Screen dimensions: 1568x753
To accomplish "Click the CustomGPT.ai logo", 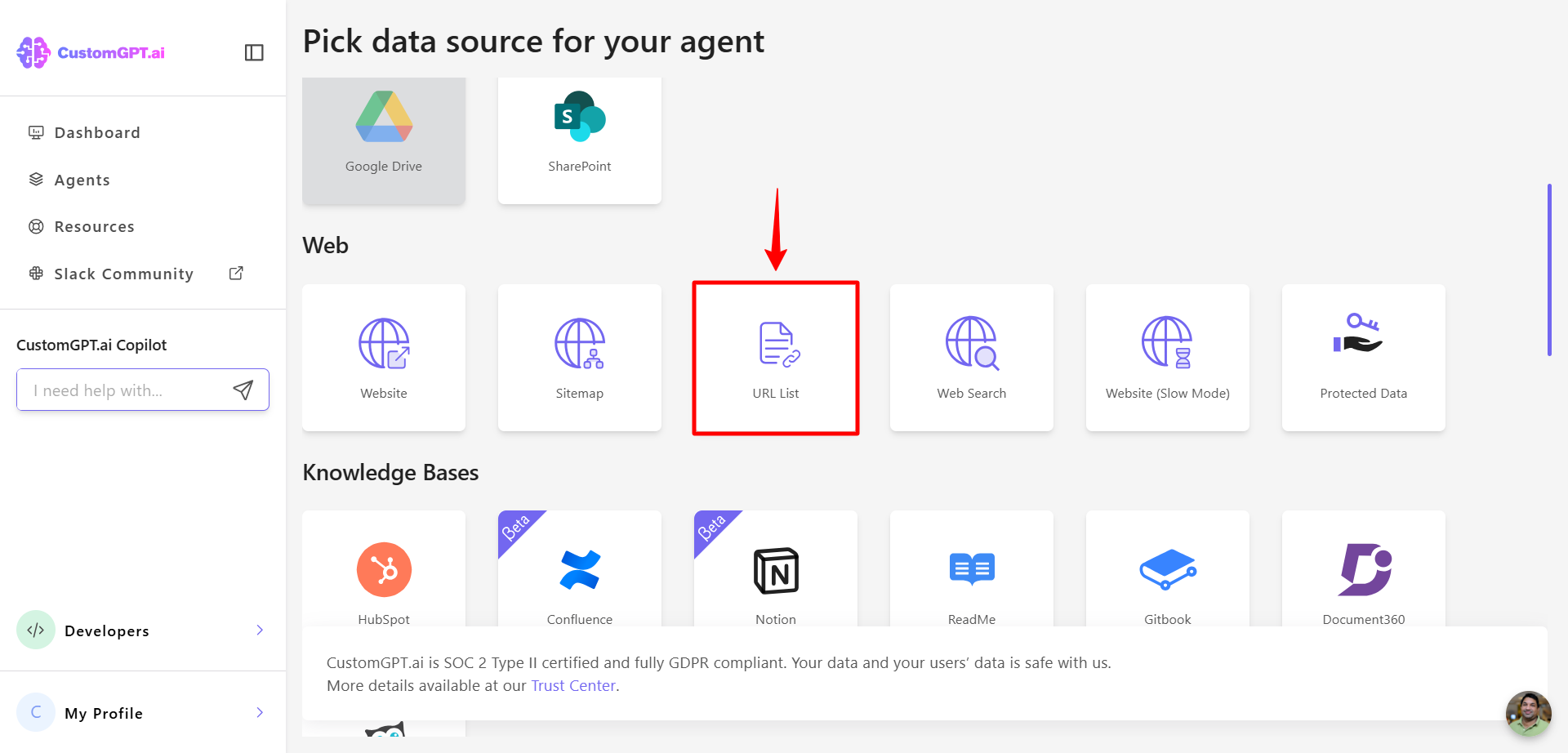I will 91,52.
